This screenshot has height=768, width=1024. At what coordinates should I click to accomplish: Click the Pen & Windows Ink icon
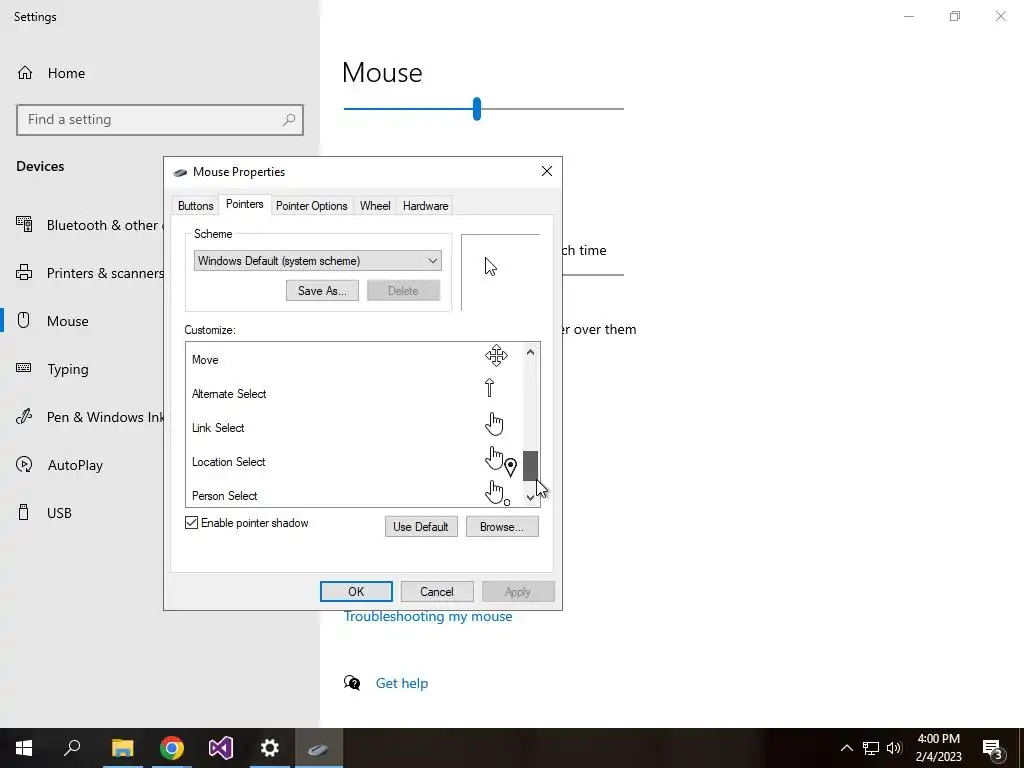click(24, 417)
